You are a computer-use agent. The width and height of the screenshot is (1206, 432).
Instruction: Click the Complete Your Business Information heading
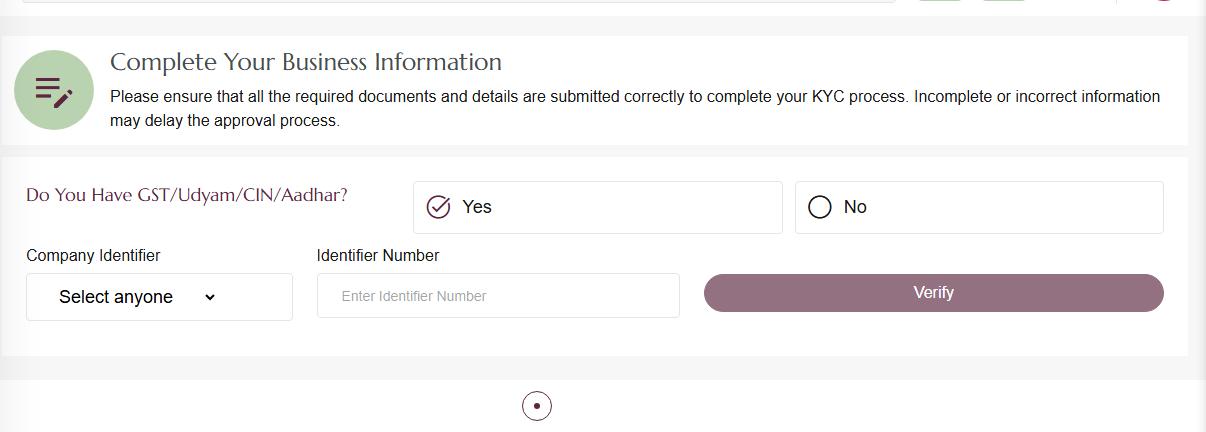306,62
